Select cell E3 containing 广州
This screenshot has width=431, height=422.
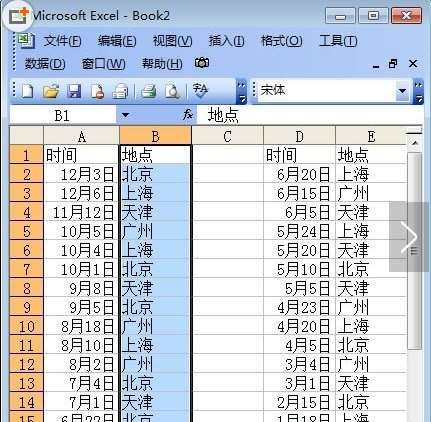(371, 193)
